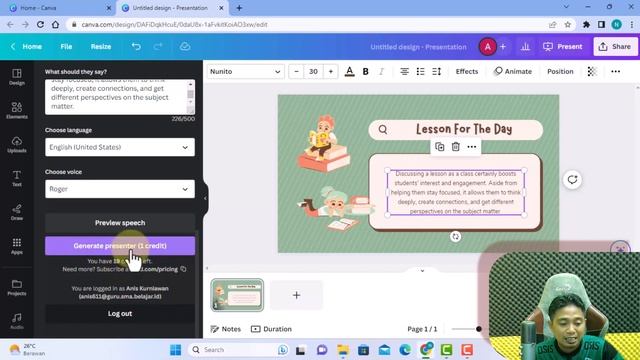This screenshot has width=640, height=360.
Task: Open the Position option
Action: pos(560,71)
